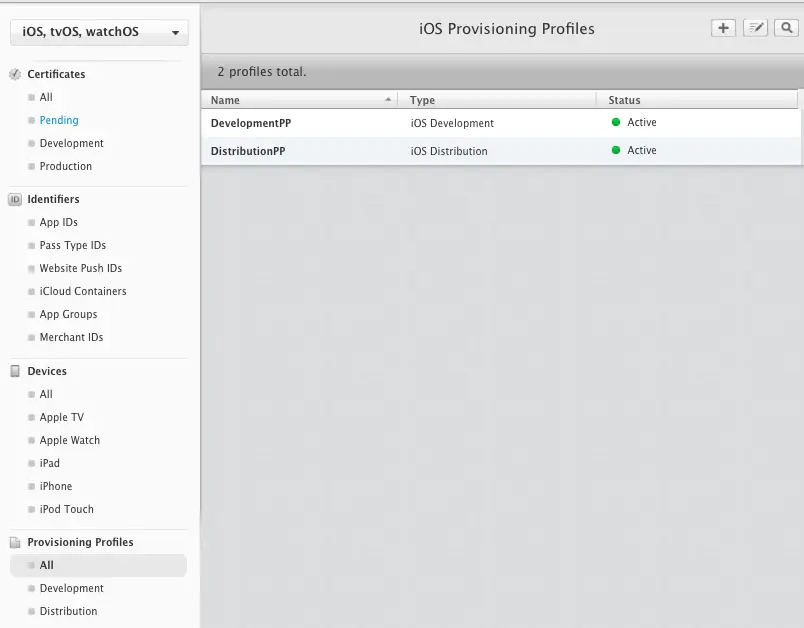Click the Identifiers section heading

coord(53,199)
